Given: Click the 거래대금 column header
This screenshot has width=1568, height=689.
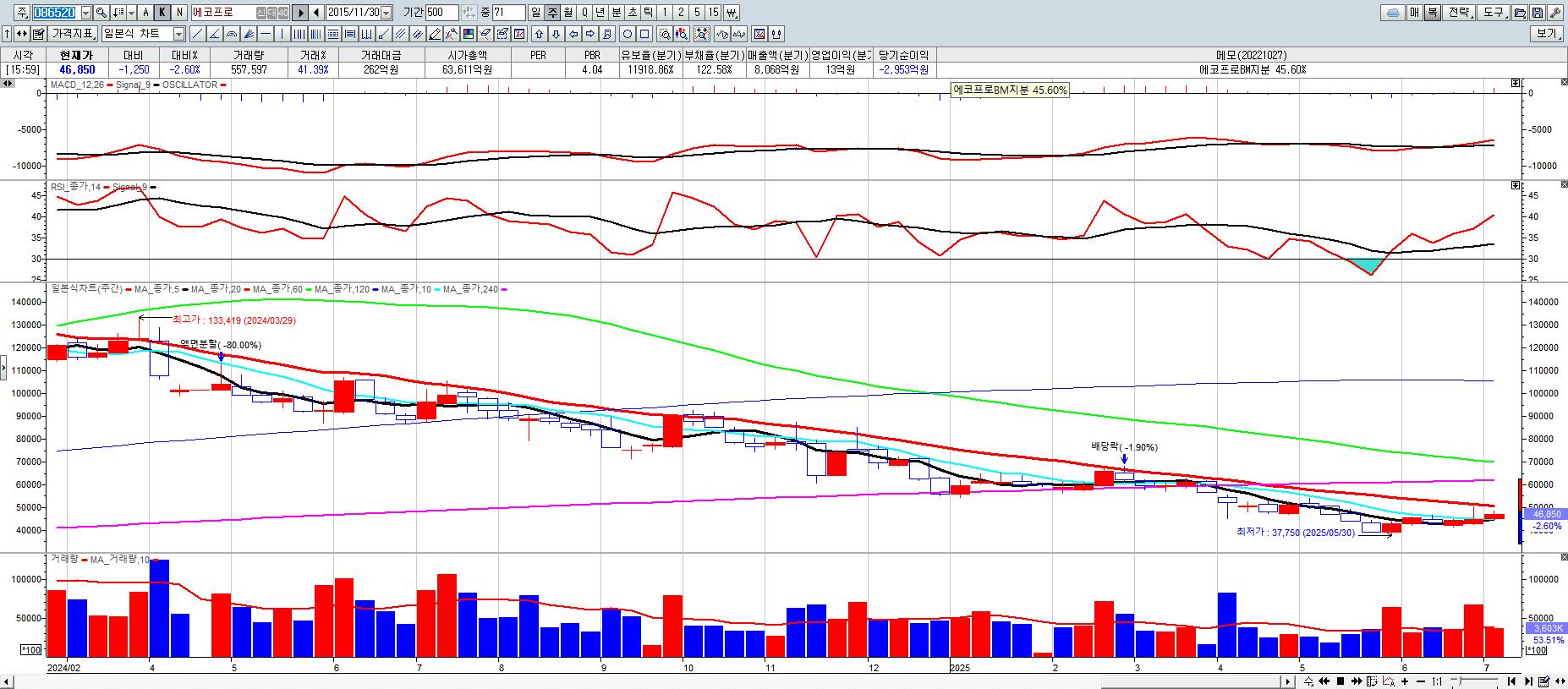Looking at the screenshot, I should [381, 55].
